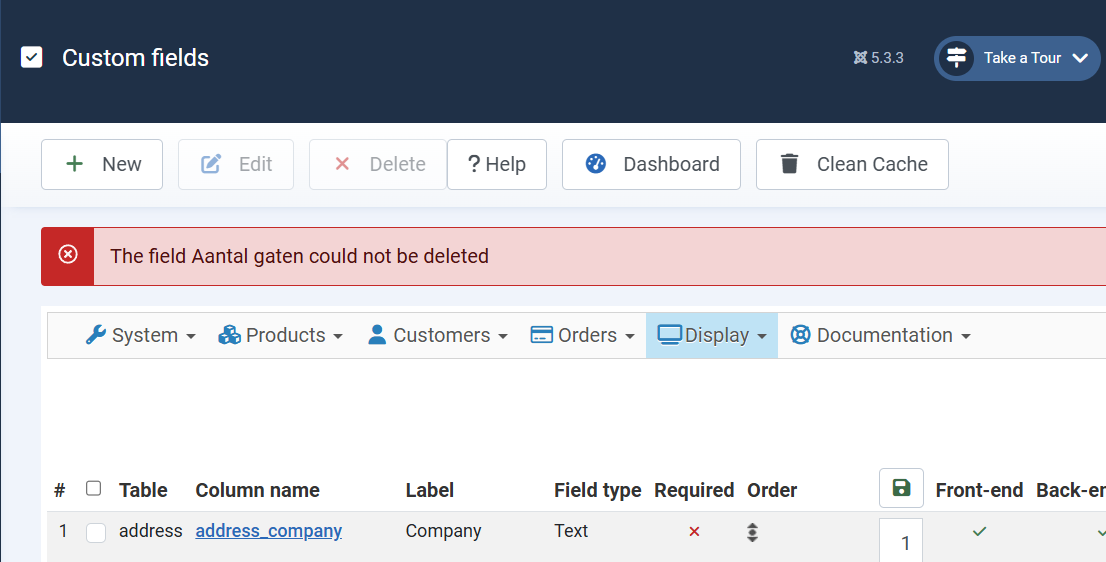Viewport: 1106px width, 562px height.
Task: Click the signpost icon in Take a Tour
Action: [957, 58]
